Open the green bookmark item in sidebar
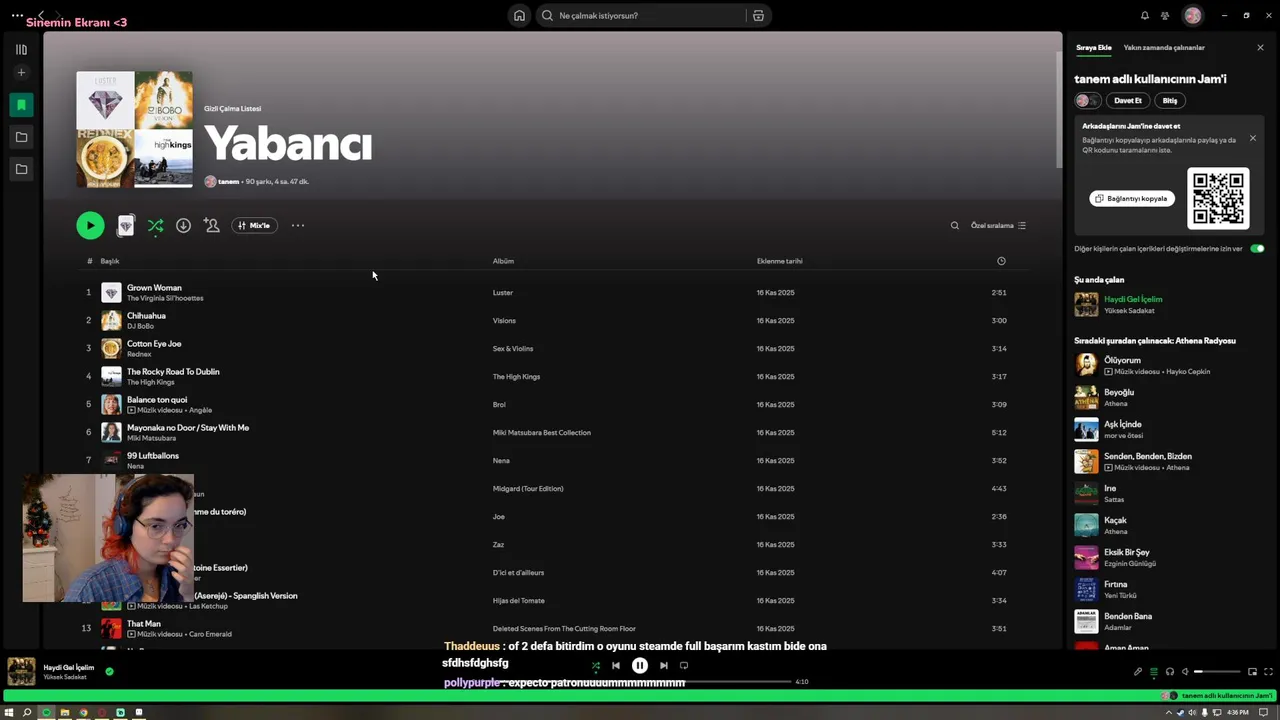The width and height of the screenshot is (1280, 720). point(21,104)
